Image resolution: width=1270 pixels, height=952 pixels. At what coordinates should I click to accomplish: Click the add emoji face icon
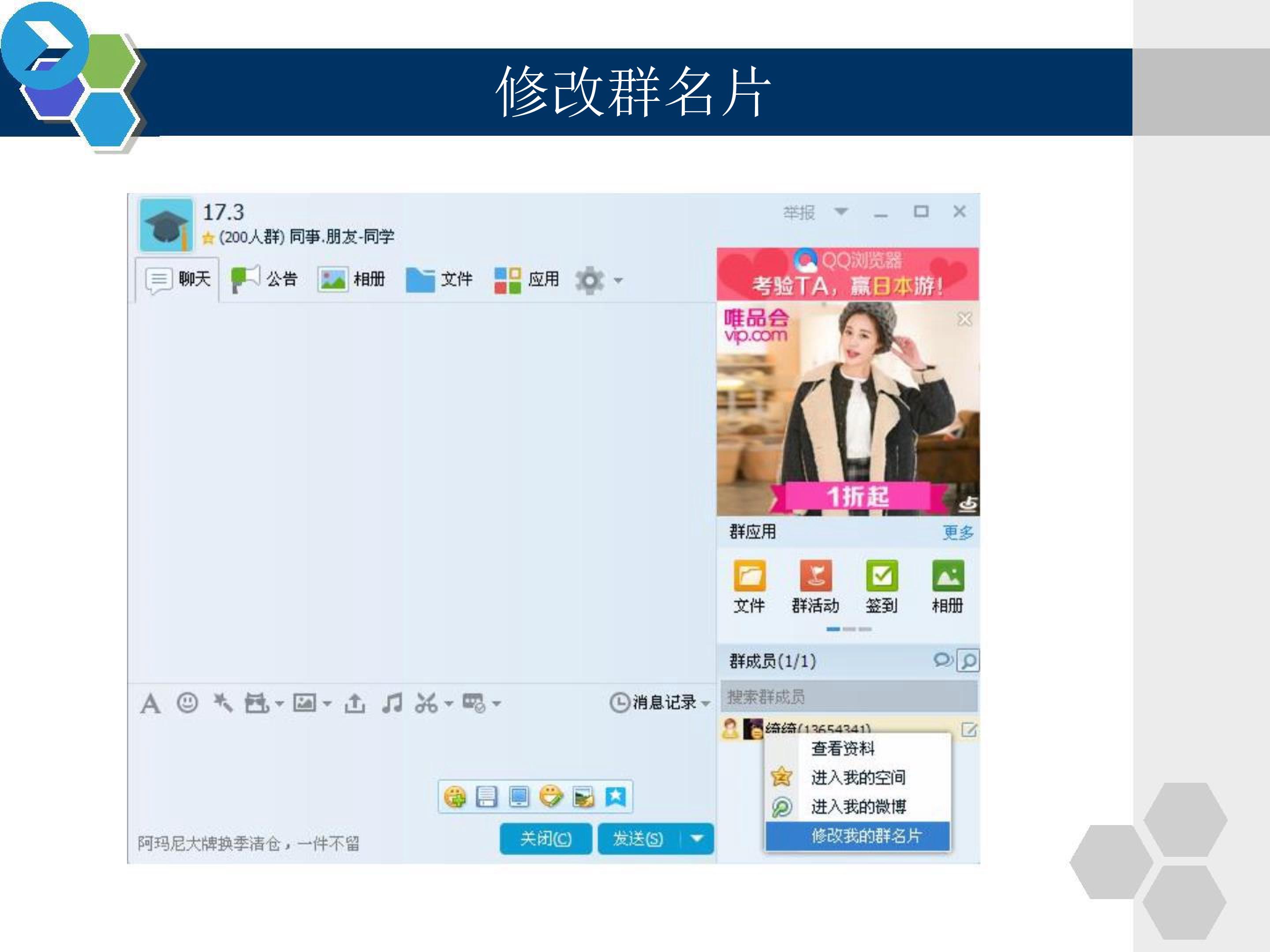point(455,796)
